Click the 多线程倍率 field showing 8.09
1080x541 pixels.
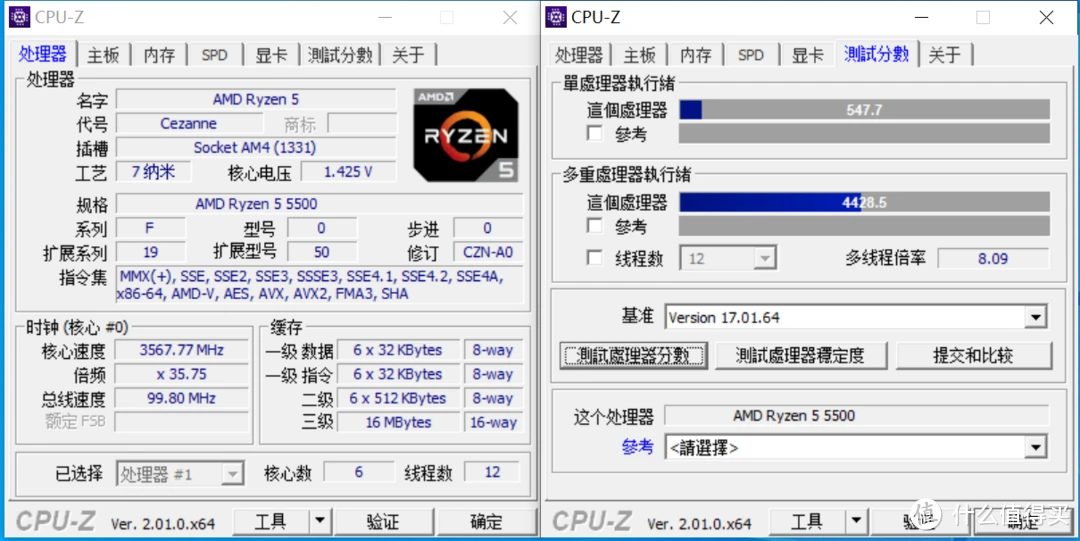(x=993, y=258)
